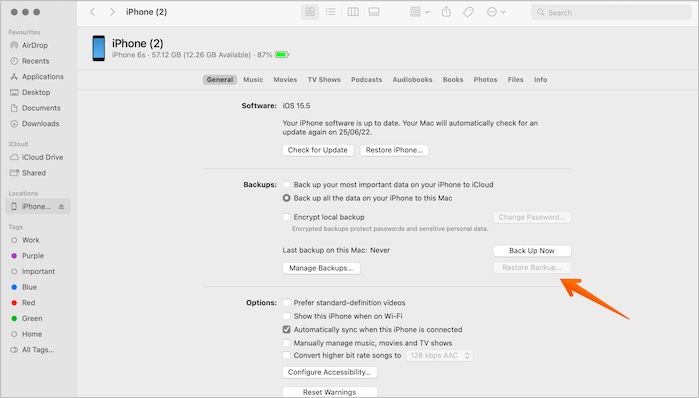Image resolution: width=699 pixels, height=398 pixels.
Task: Enable Prefer standard-definition videos
Action: (x=287, y=303)
